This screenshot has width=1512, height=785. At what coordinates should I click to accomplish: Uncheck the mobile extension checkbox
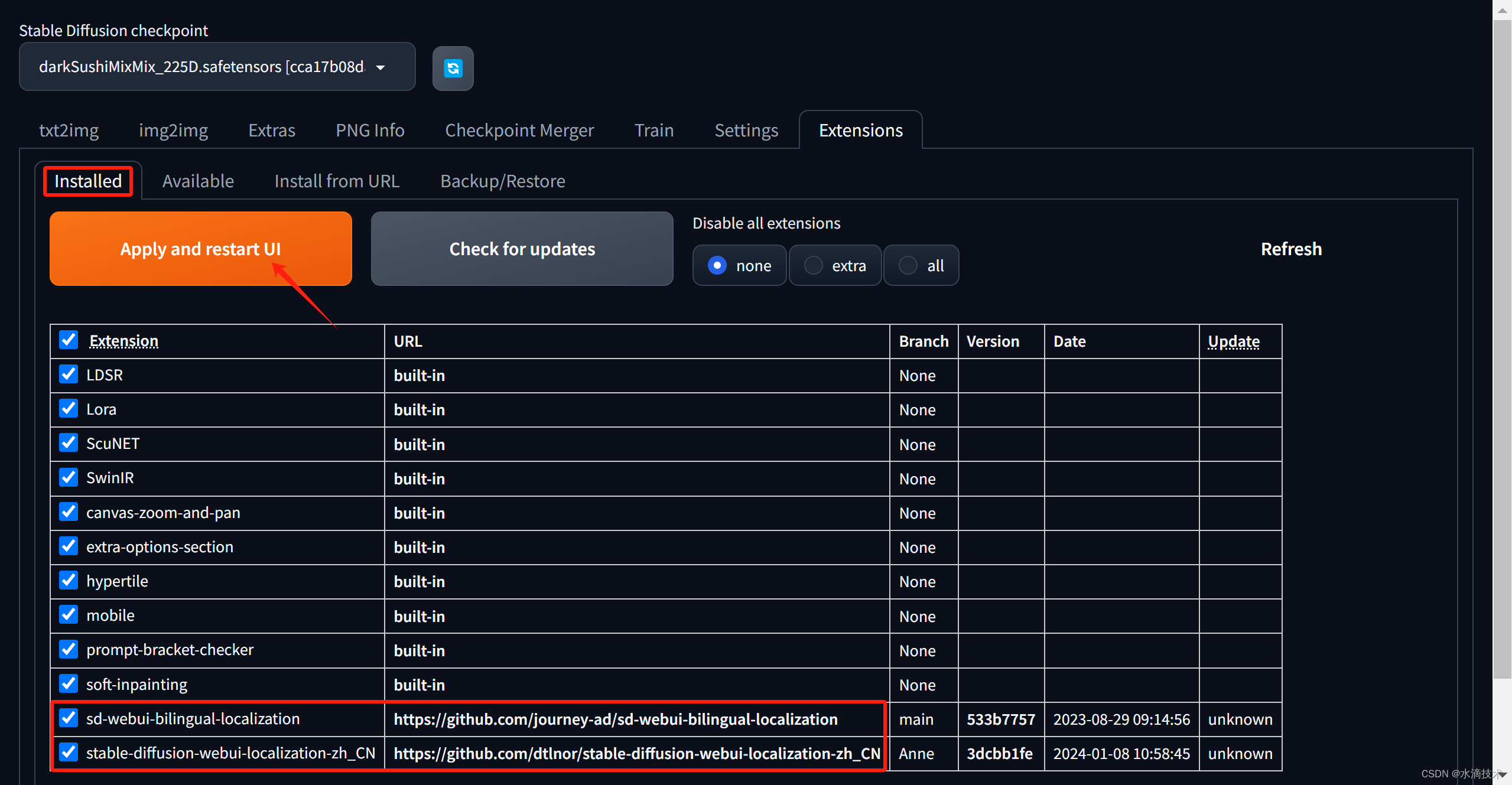(x=69, y=615)
